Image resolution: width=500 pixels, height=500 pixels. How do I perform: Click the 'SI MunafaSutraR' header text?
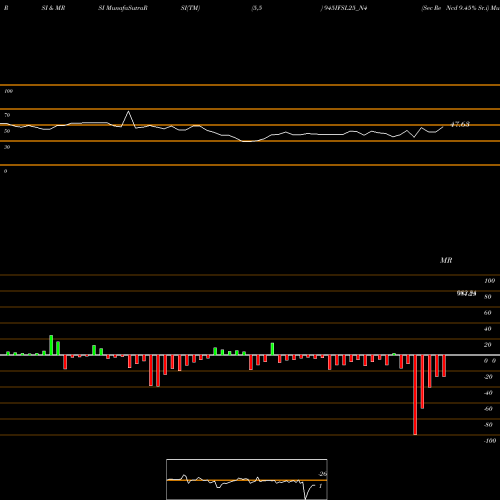pyautogui.click(x=123, y=8)
